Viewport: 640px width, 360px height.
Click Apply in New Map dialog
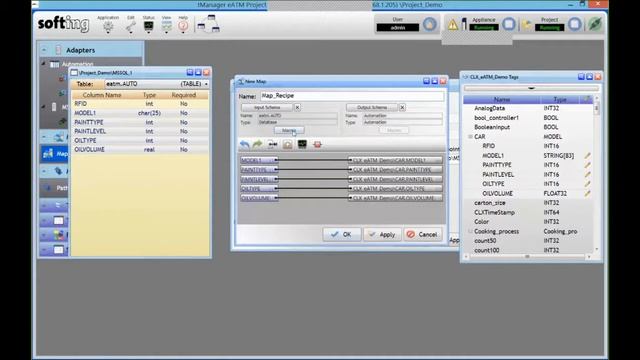pos(382,234)
